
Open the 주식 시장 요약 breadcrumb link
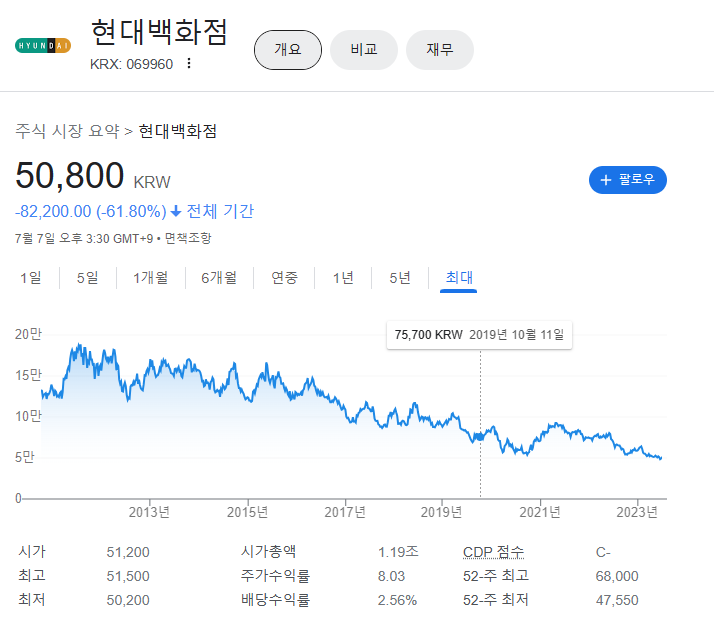point(67,131)
